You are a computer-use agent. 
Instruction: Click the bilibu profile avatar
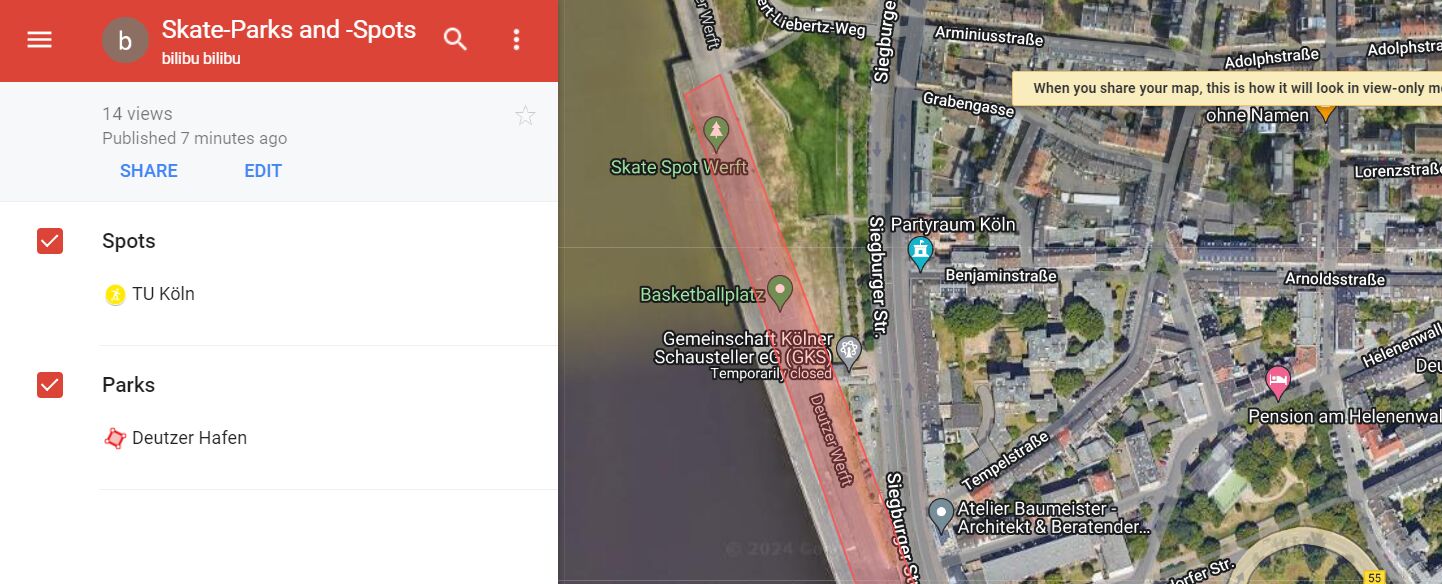pyautogui.click(x=125, y=40)
